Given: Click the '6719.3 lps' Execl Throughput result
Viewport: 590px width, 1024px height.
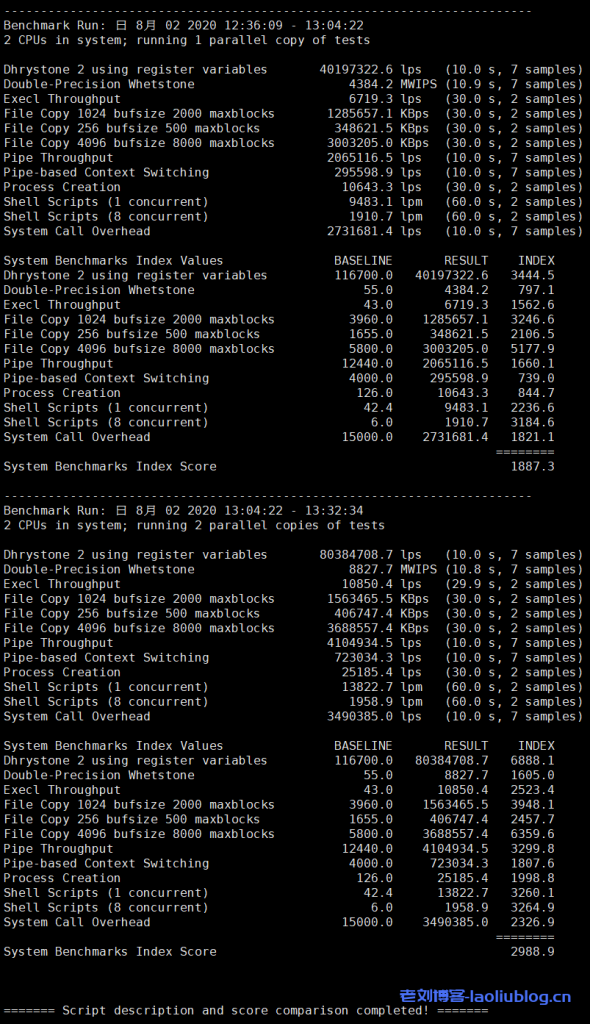Looking at the screenshot, I should 385,99.
